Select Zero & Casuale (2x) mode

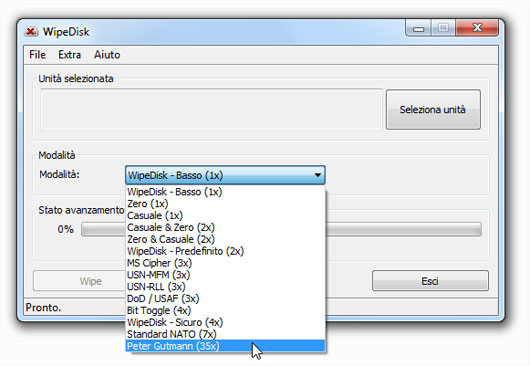pyautogui.click(x=225, y=239)
